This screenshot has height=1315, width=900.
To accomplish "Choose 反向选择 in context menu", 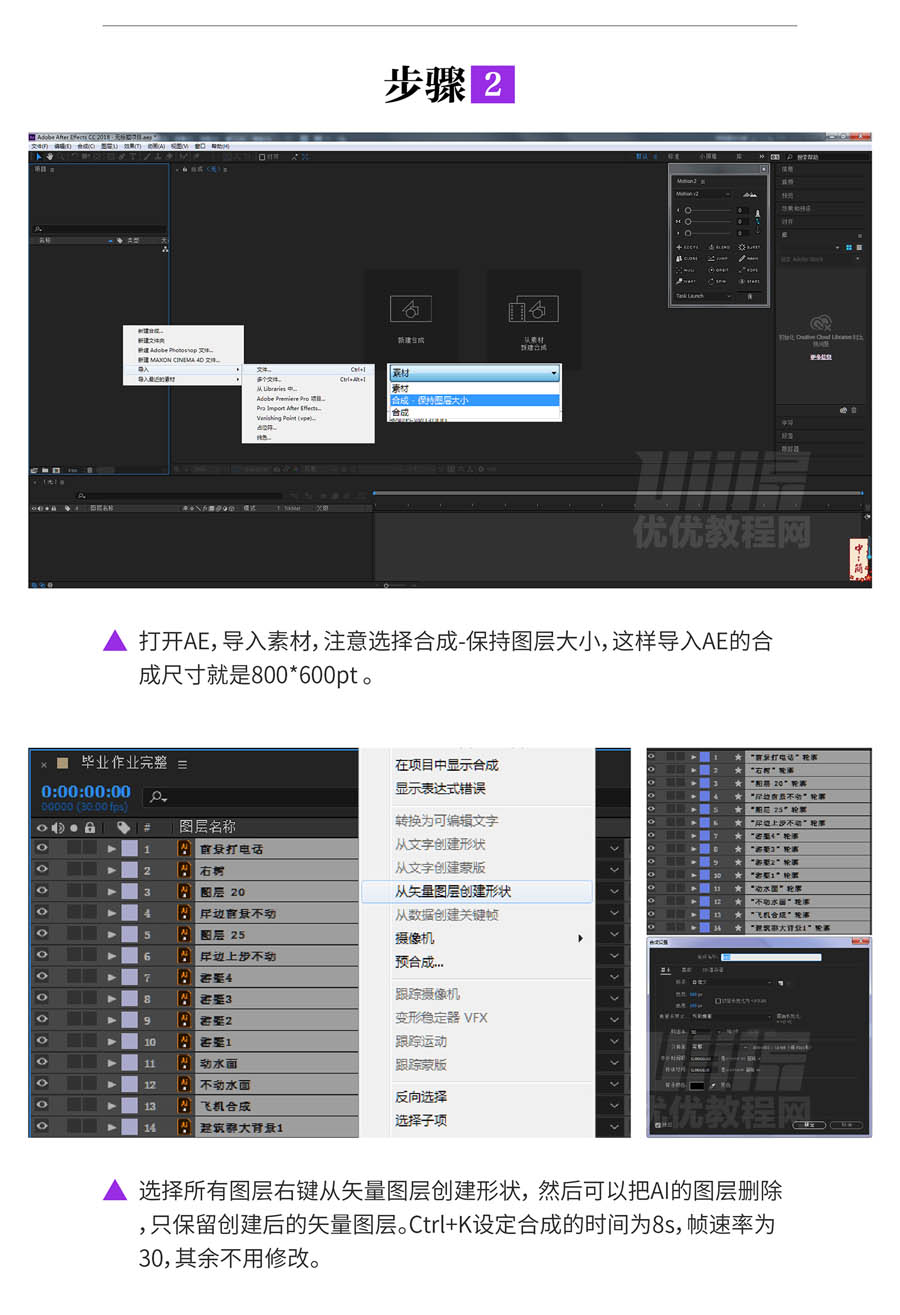I will coord(421,1097).
